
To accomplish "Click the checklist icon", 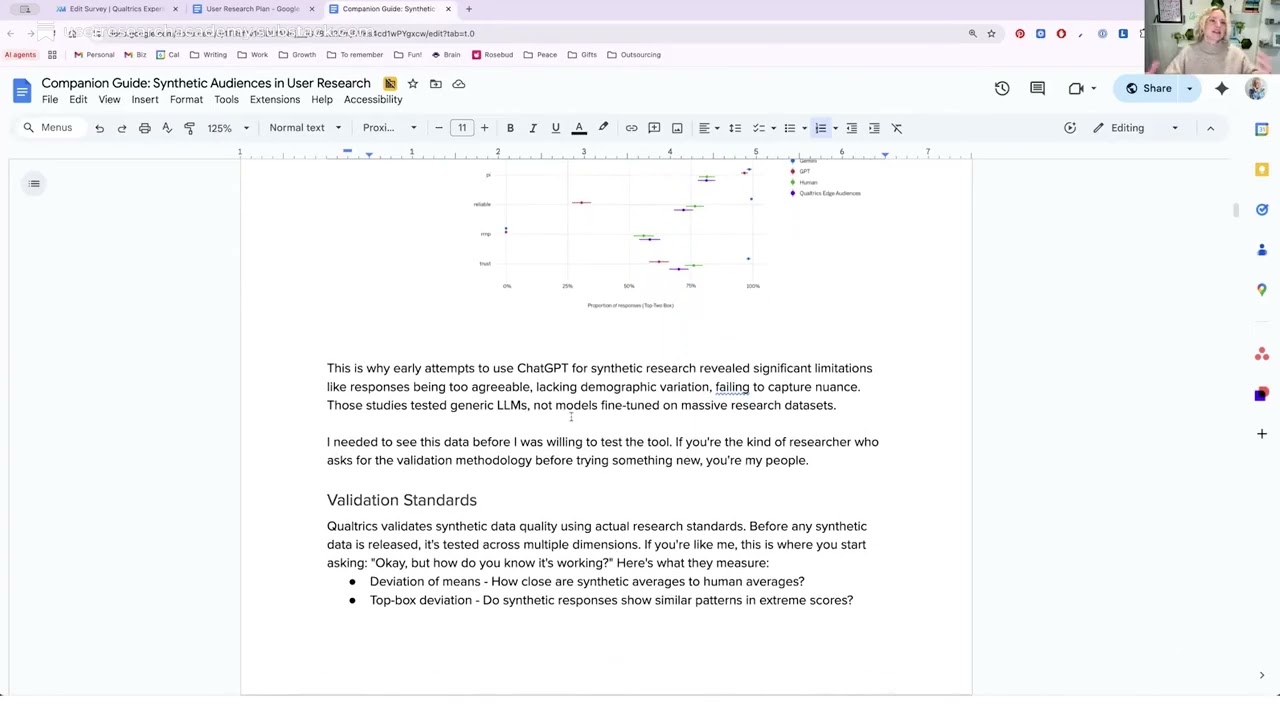I will pyautogui.click(x=759, y=128).
